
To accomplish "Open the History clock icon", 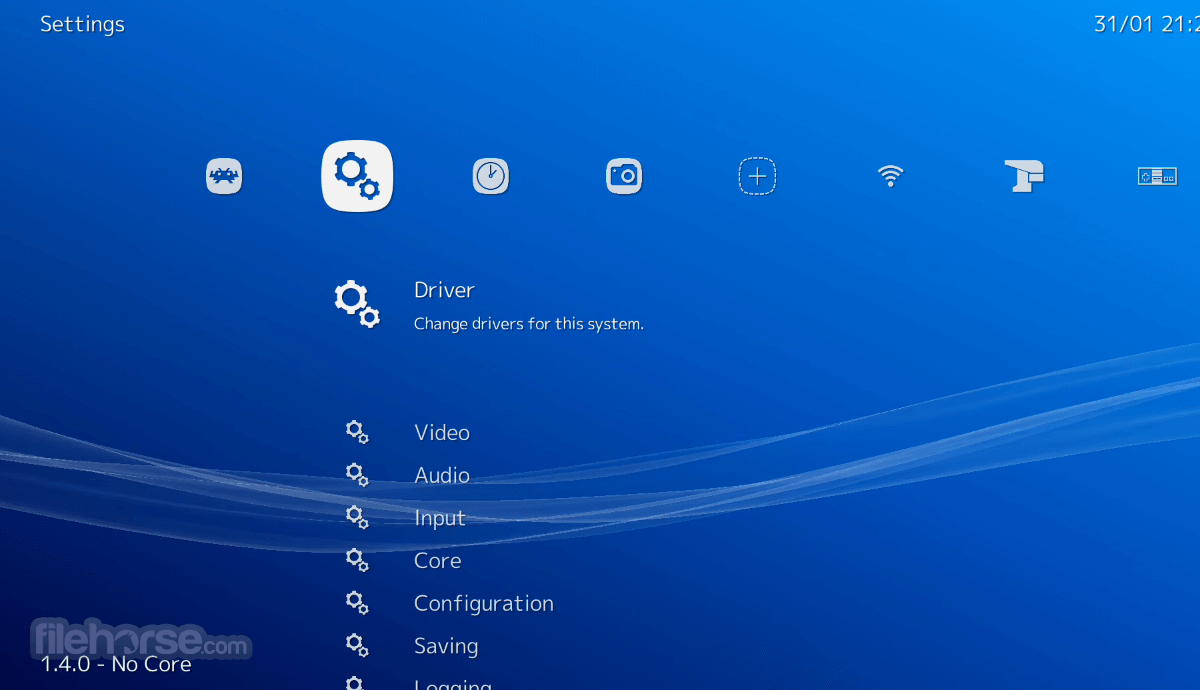I will coord(490,177).
